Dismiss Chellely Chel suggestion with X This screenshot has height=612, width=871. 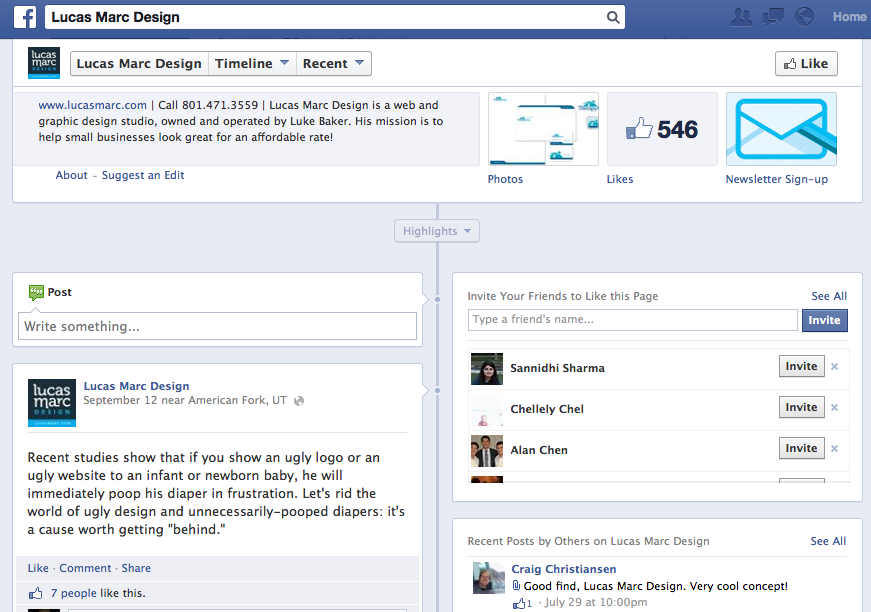coord(834,408)
